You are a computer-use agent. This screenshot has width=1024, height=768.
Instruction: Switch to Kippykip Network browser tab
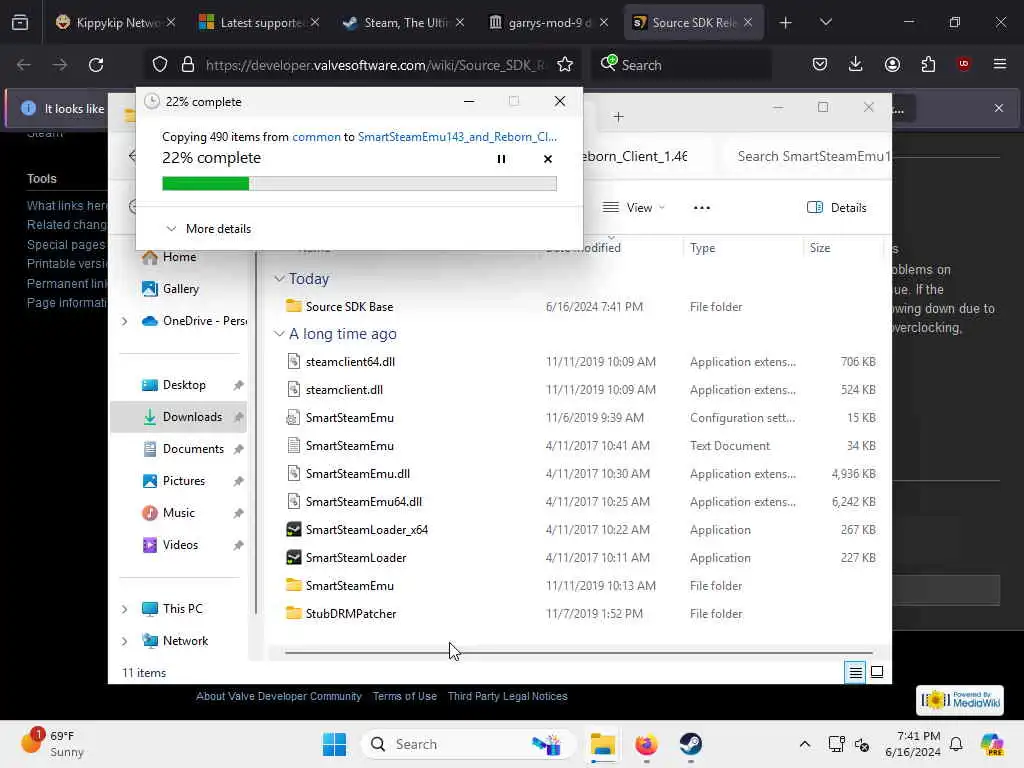pyautogui.click(x=116, y=22)
